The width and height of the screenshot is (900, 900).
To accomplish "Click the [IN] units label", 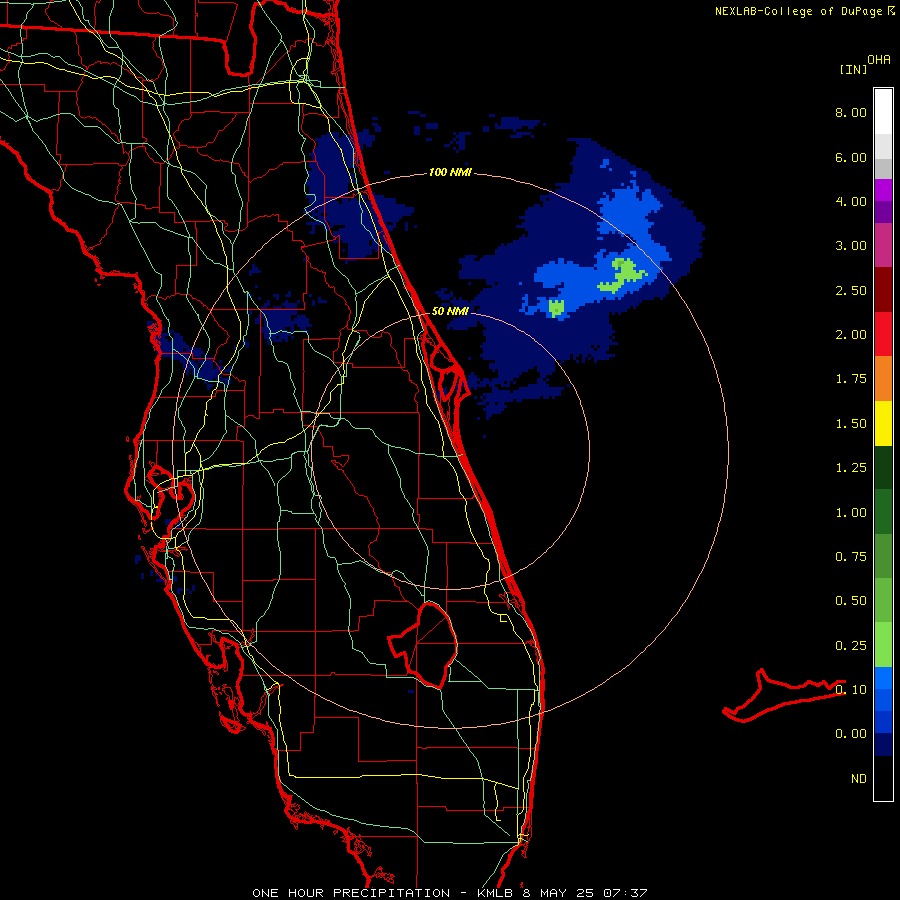I will pyautogui.click(x=853, y=69).
